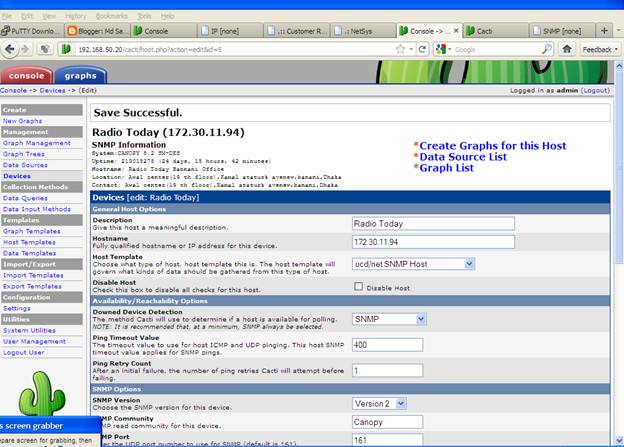This screenshot has width=624, height=447.
Task: Switch to the Cacti browser tab
Action: (496, 31)
